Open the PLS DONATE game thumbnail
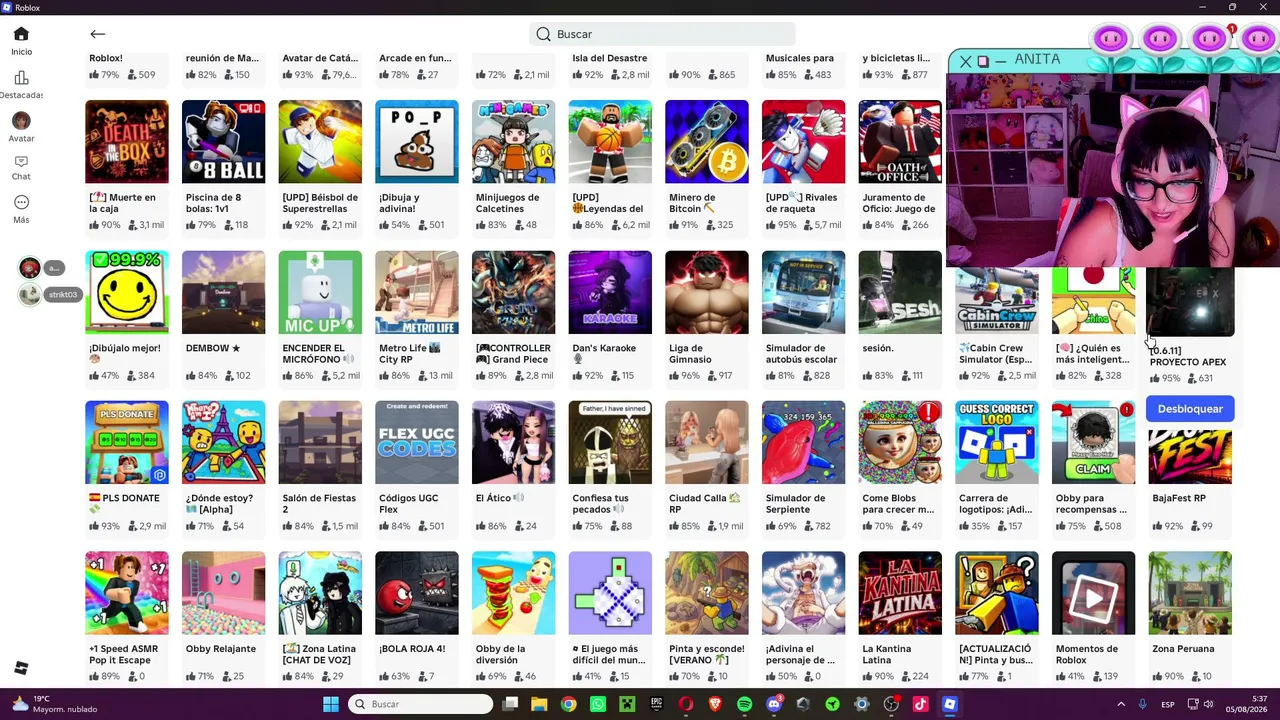Image resolution: width=1280 pixels, height=720 pixels. click(127, 442)
